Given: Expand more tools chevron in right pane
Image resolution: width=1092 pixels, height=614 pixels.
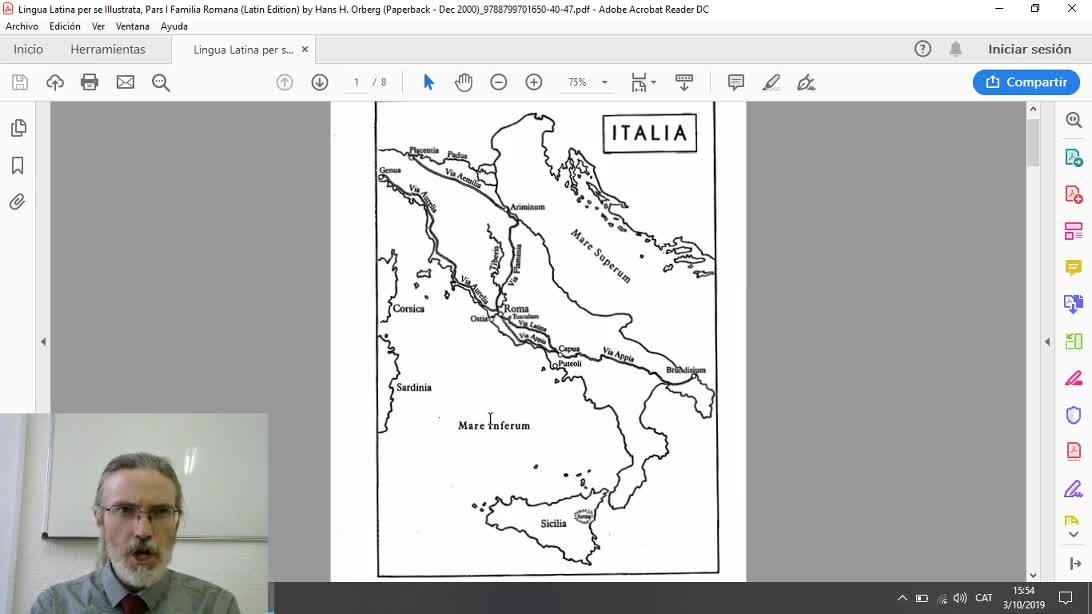Looking at the screenshot, I should click(1073, 535).
